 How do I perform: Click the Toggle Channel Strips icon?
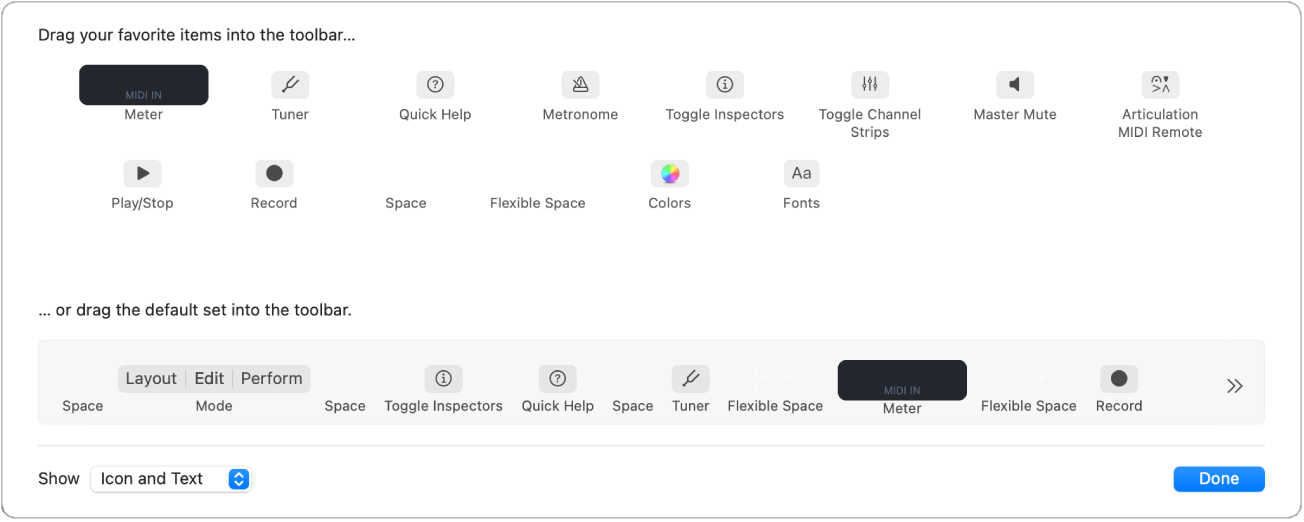pos(870,85)
